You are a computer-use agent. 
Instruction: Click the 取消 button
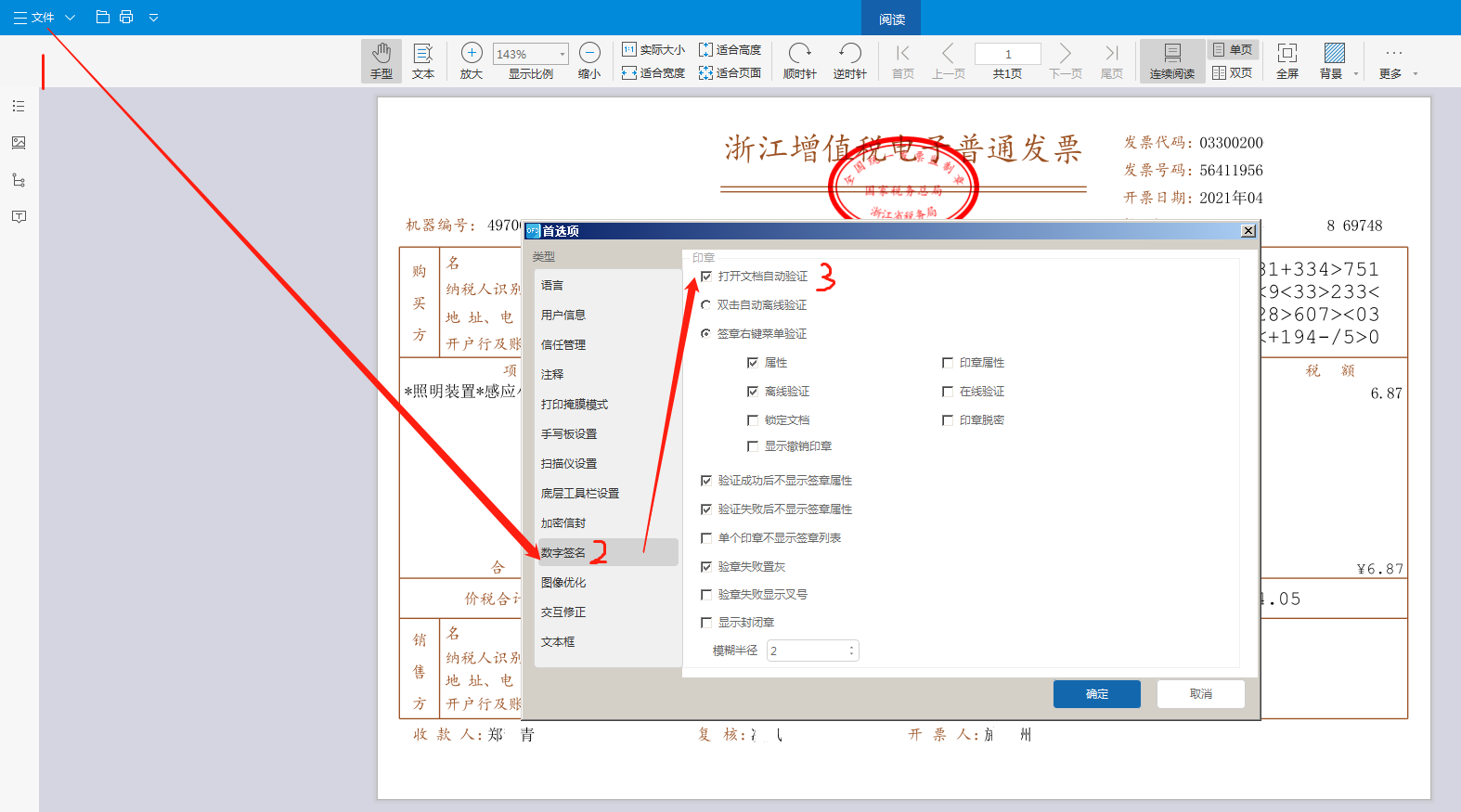point(1201,694)
